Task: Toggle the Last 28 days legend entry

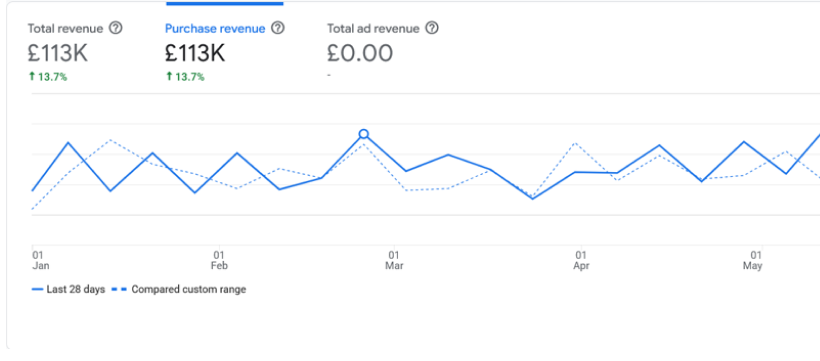Action: pos(69,289)
